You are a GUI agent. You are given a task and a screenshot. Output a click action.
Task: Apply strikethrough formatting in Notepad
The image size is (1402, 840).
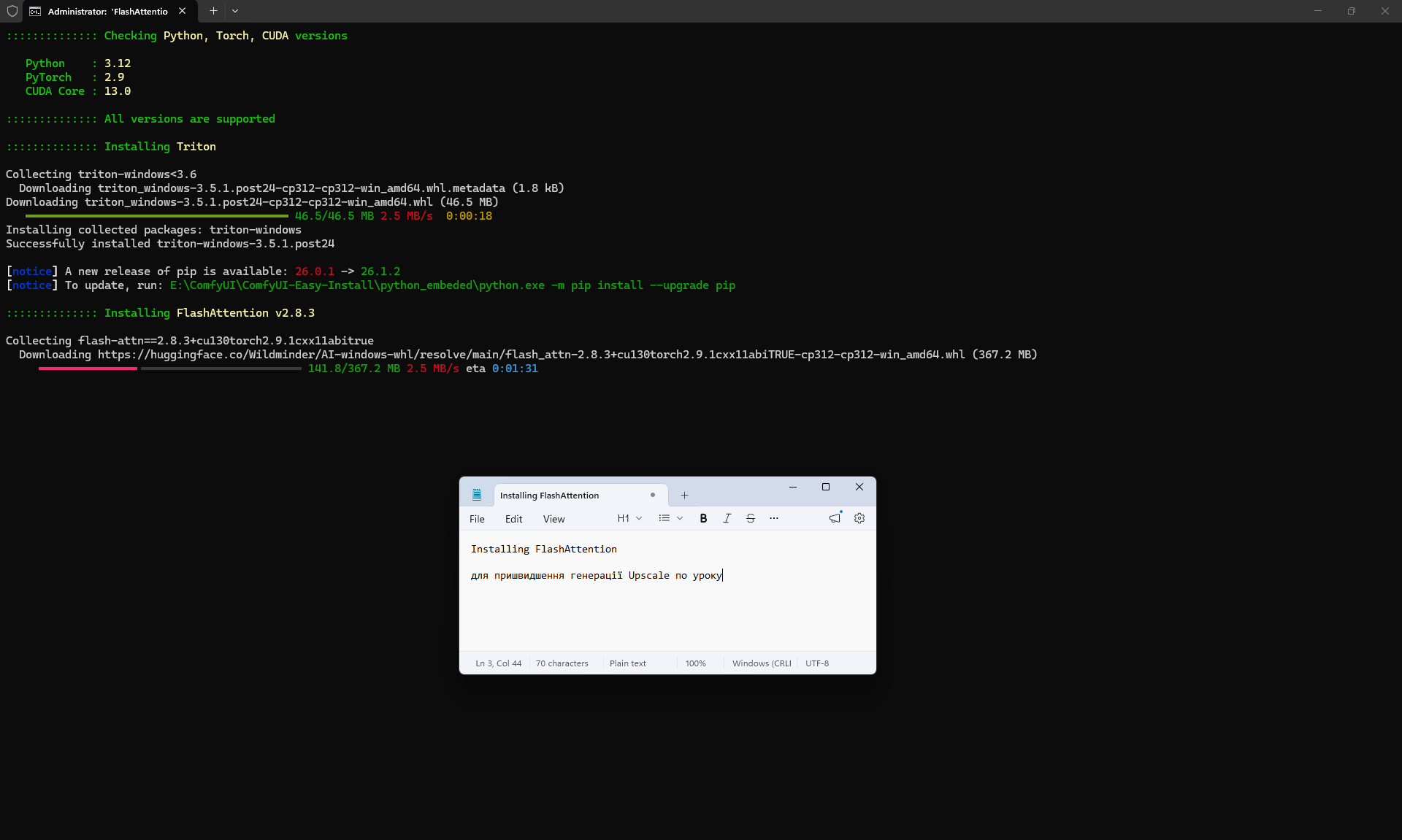point(750,518)
